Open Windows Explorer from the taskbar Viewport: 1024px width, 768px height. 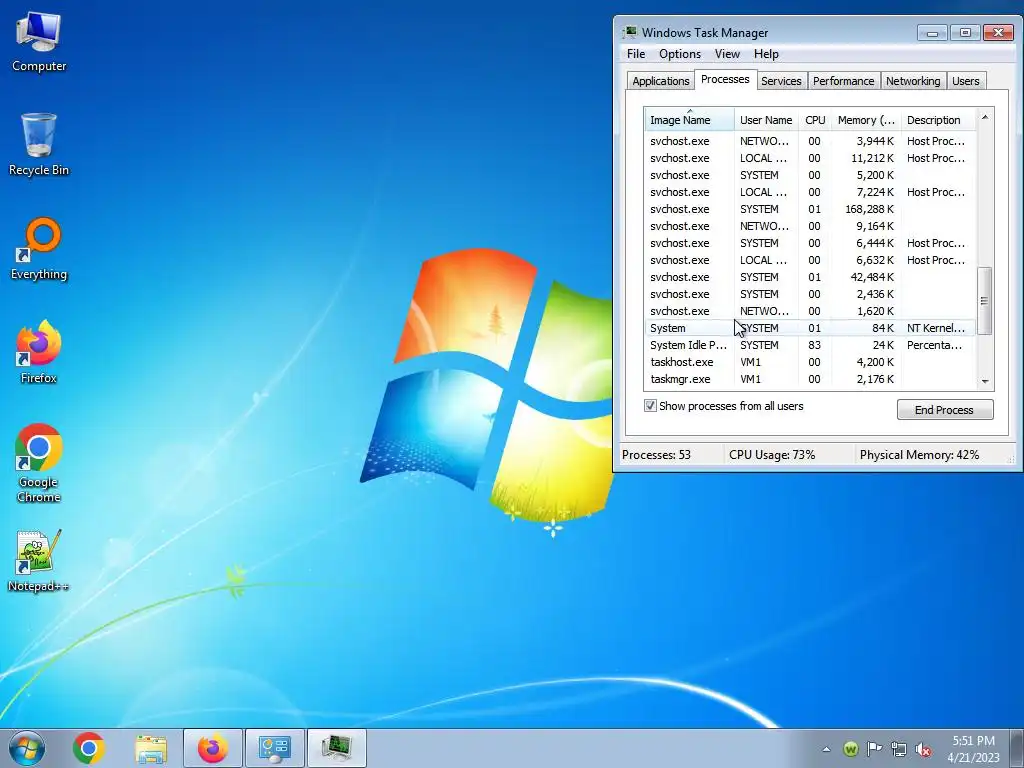point(151,748)
